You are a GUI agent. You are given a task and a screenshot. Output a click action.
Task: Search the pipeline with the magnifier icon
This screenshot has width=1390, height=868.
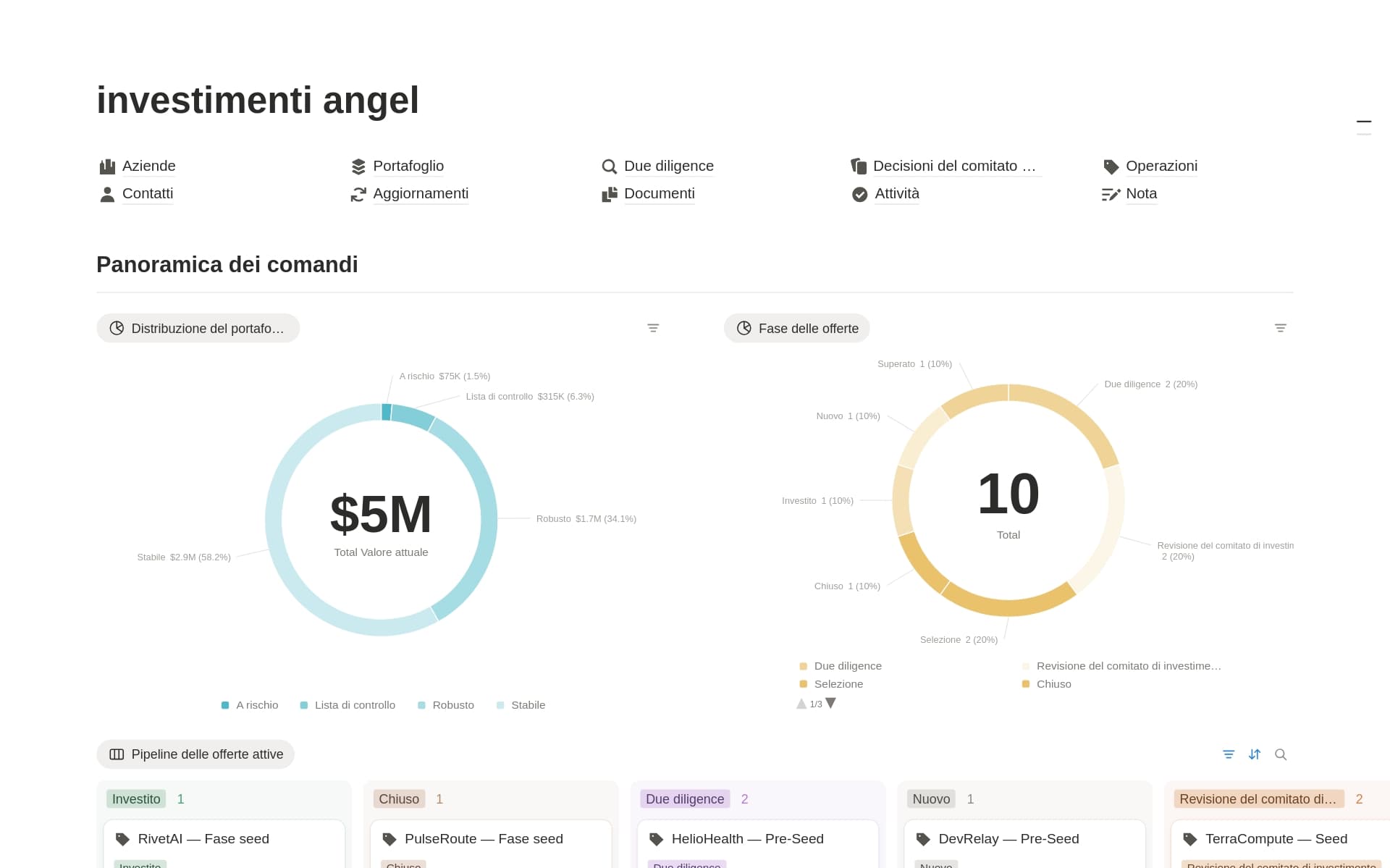[1281, 754]
